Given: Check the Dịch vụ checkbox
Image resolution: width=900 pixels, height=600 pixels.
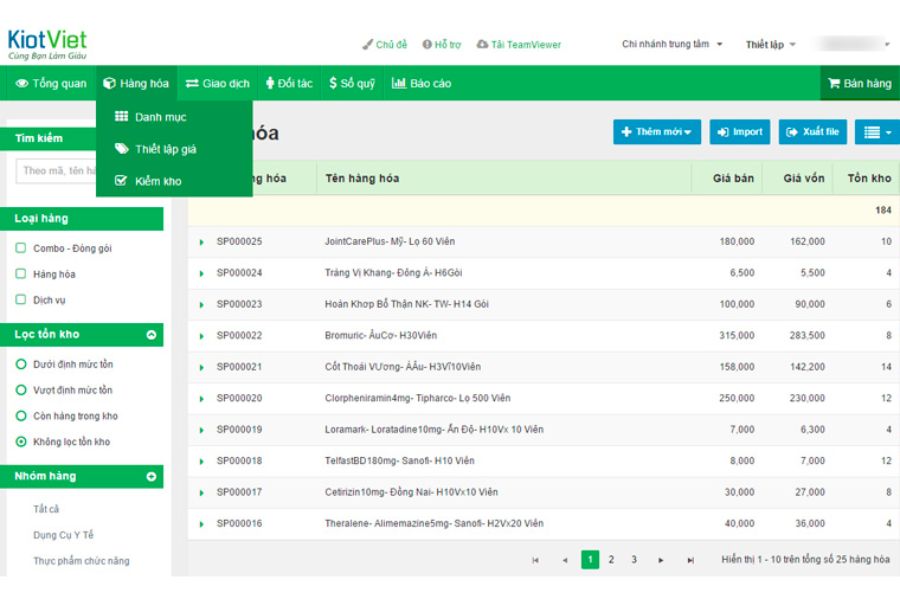Looking at the screenshot, I should [21, 300].
